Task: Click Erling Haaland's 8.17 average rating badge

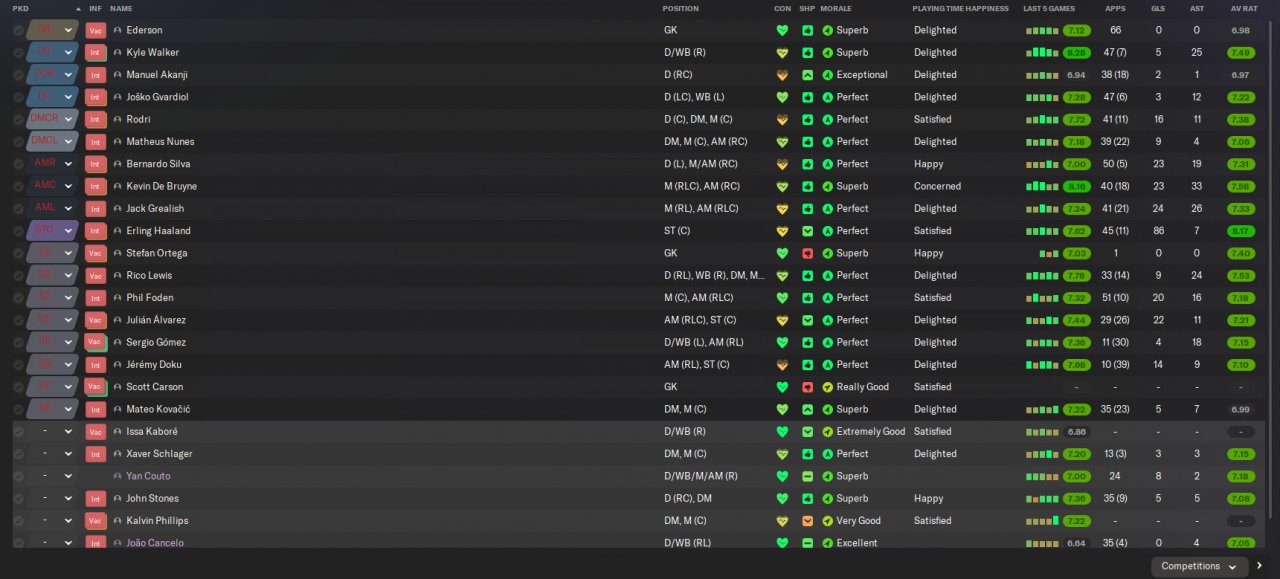Action: coord(1240,231)
